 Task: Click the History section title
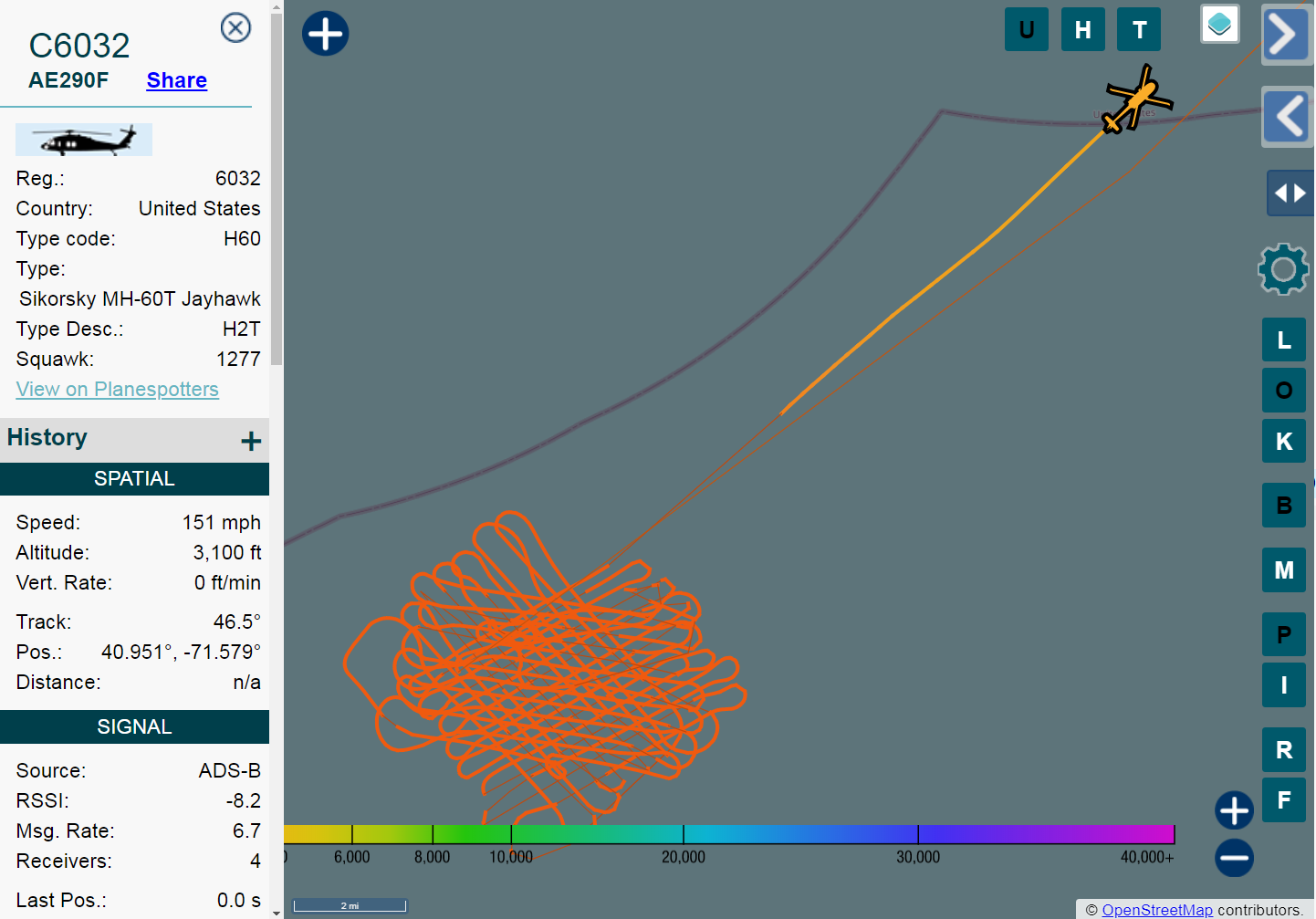(x=47, y=437)
